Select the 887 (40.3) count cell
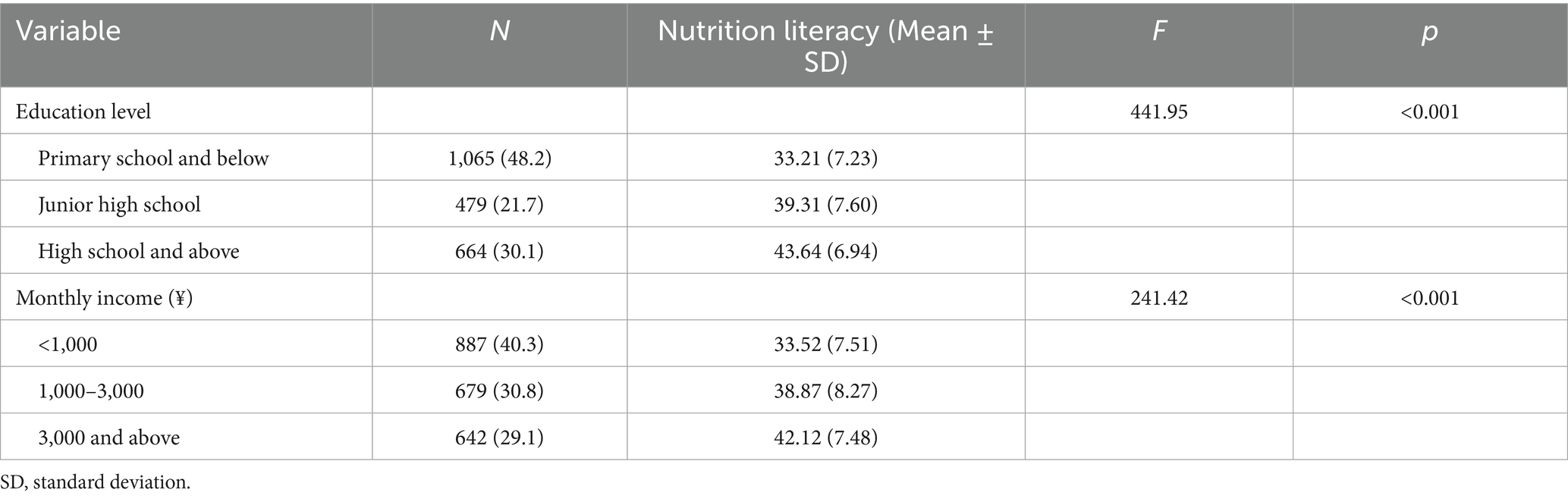 click(x=499, y=345)
